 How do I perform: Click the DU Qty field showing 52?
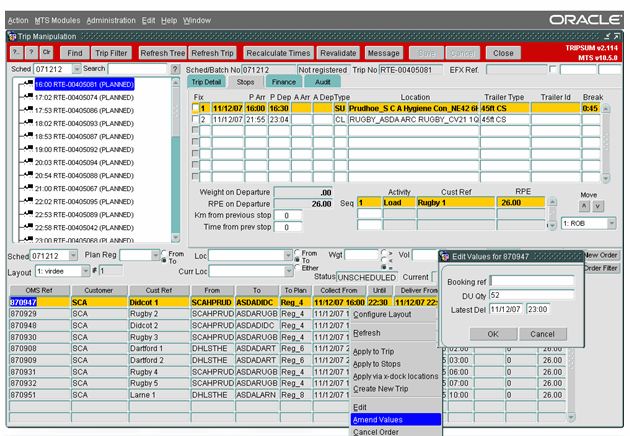tap(532, 295)
